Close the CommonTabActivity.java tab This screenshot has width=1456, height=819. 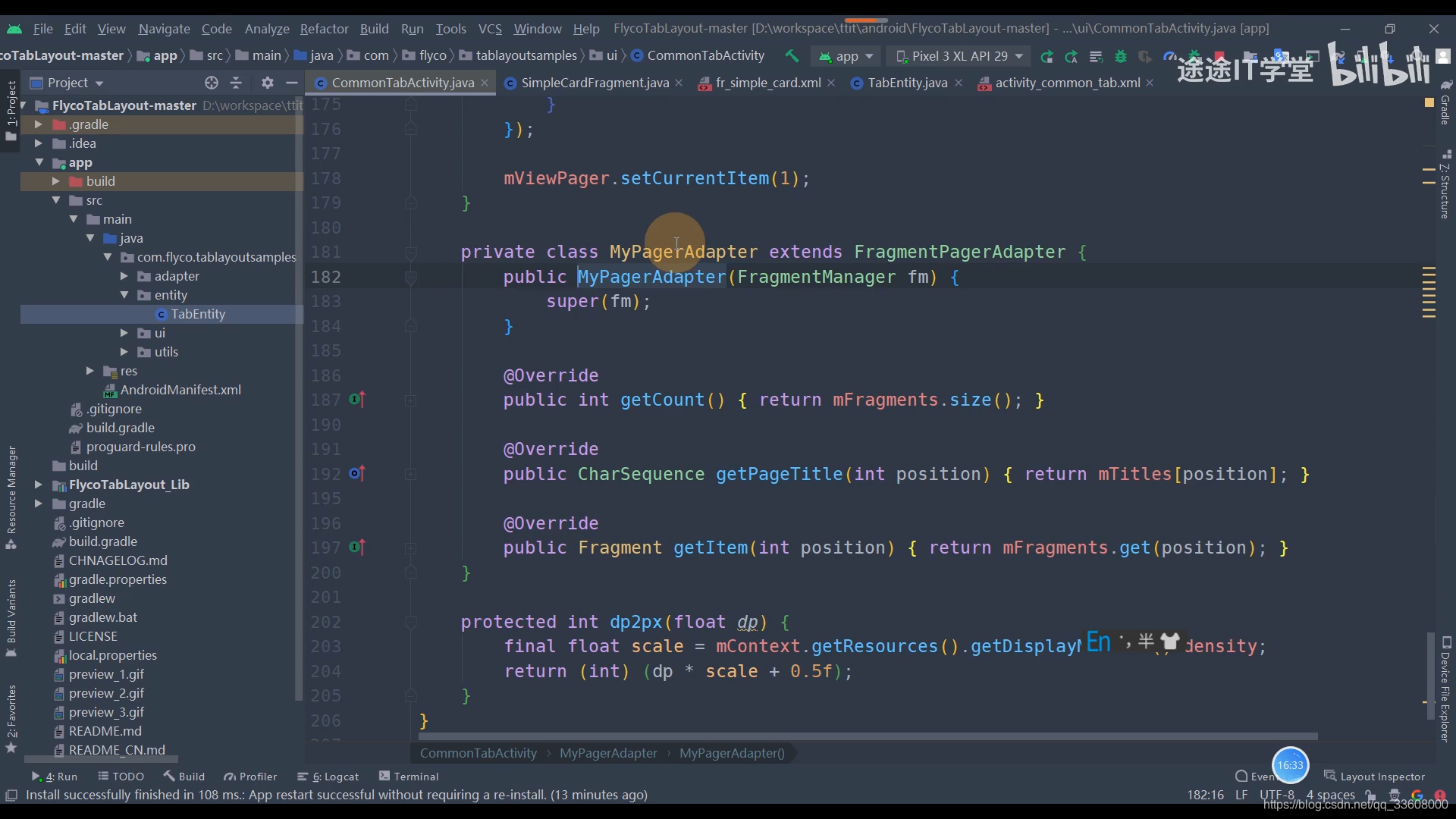485,83
